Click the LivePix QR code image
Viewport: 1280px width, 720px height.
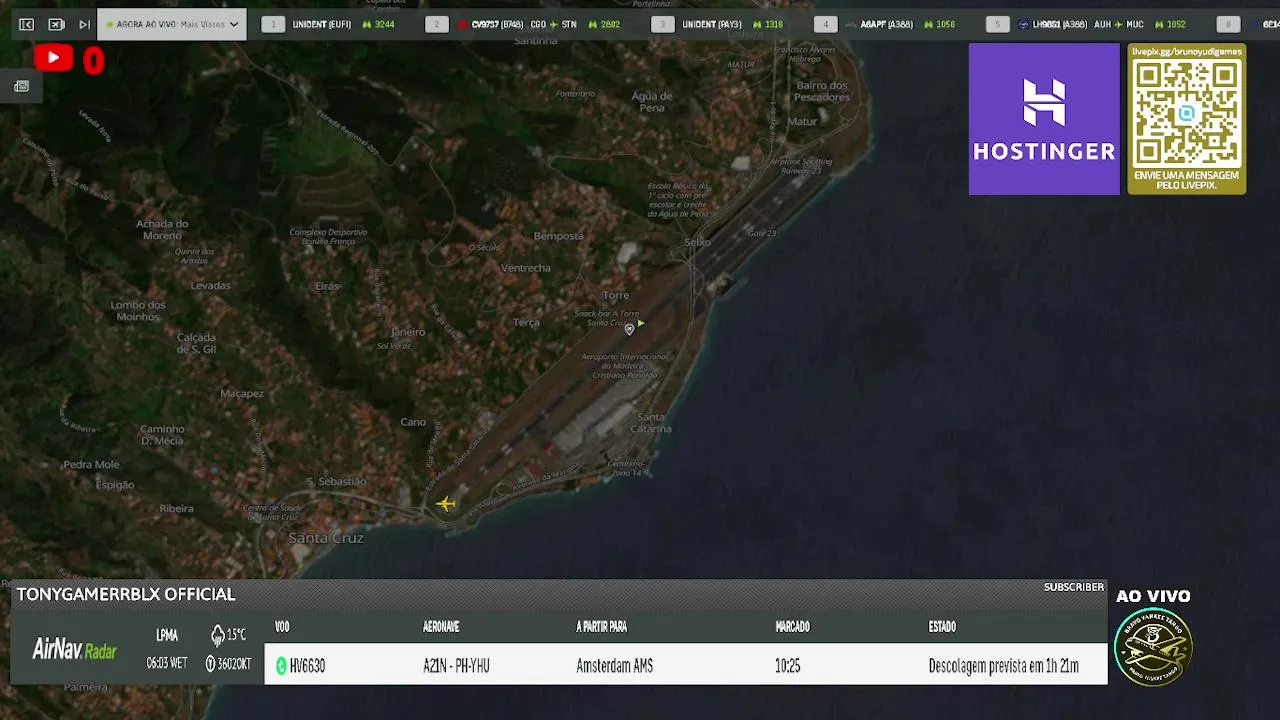1186,113
